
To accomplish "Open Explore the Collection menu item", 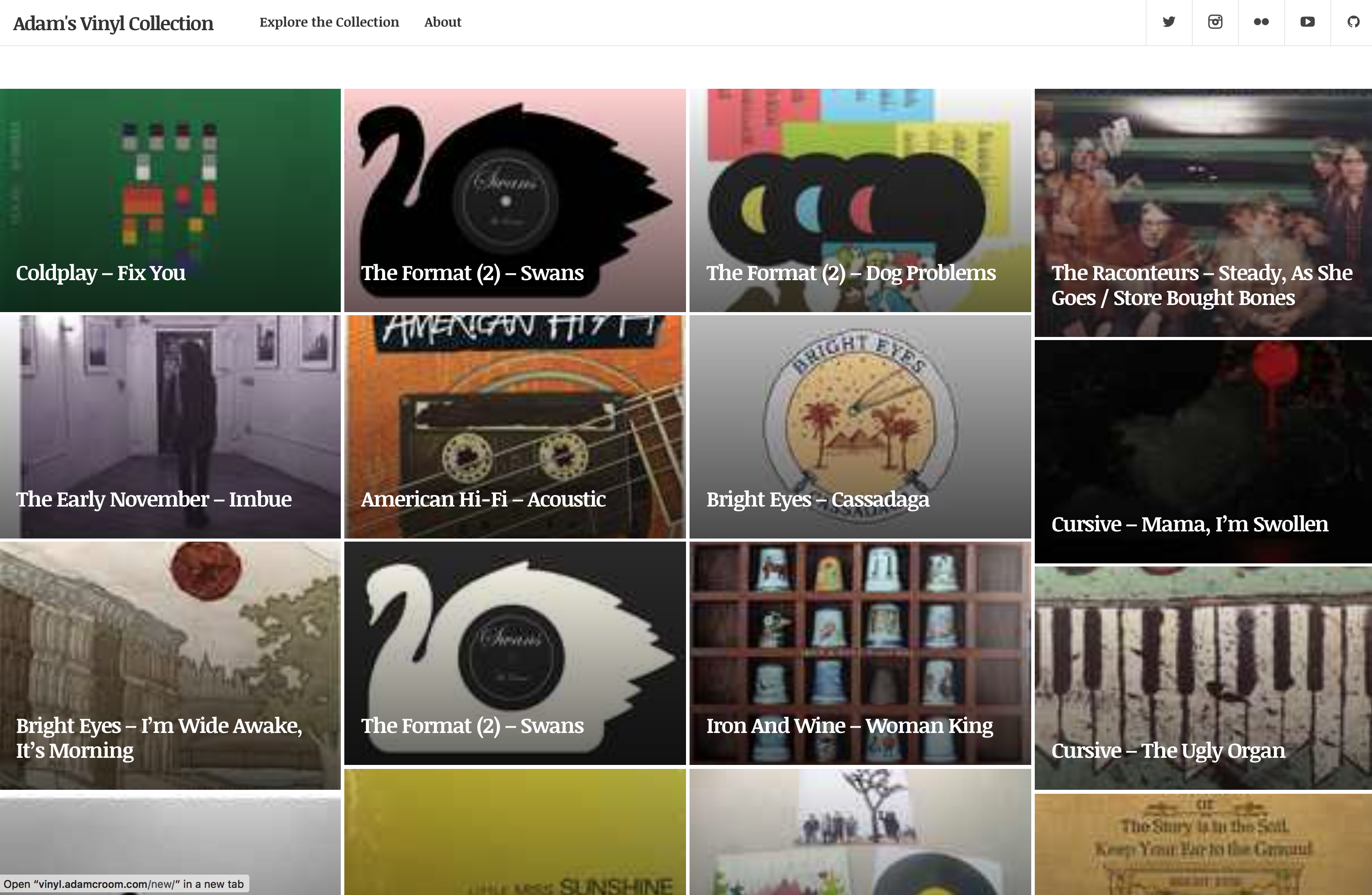I will tap(329, 22).
